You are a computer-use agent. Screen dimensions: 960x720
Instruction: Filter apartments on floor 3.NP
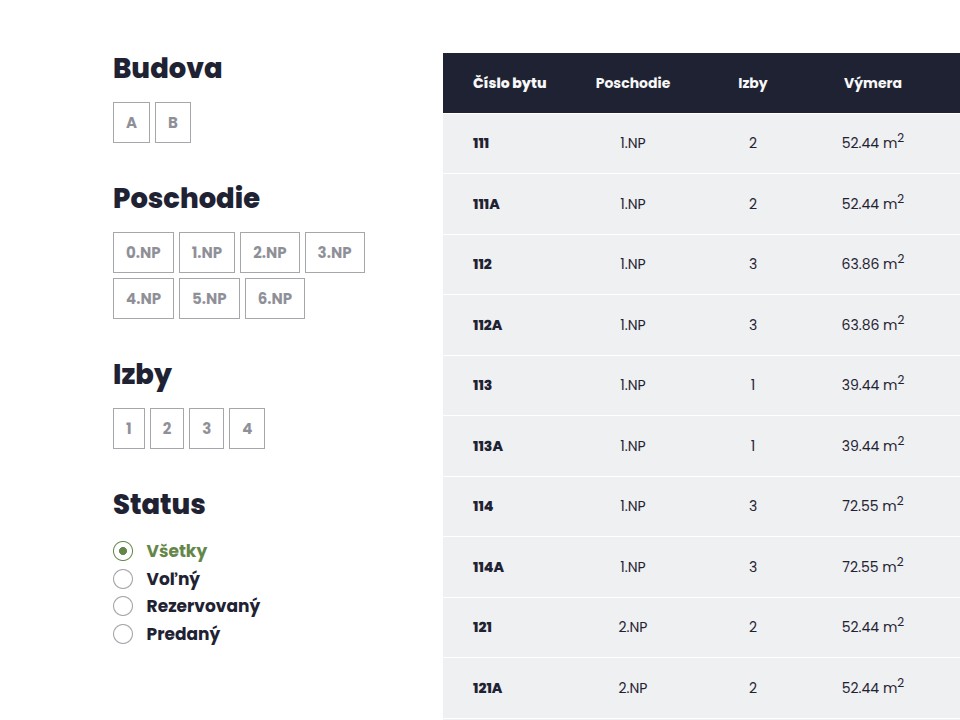click(334, 252)
